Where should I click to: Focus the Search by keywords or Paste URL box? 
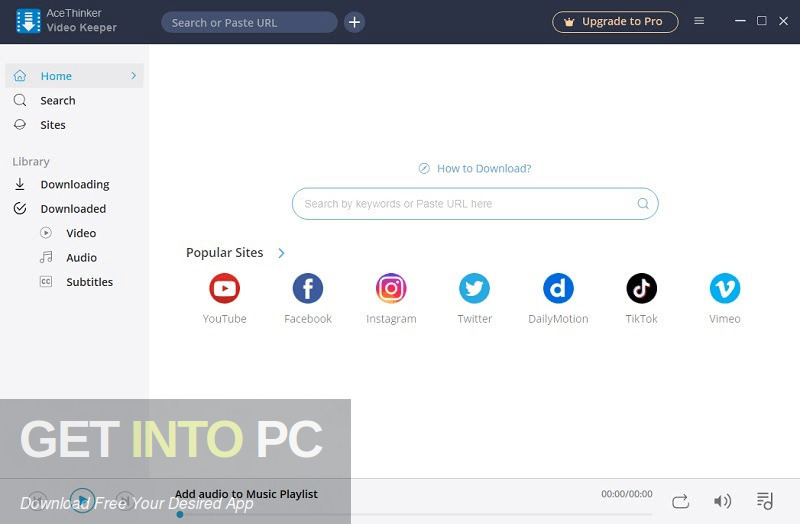pos(475,204)
